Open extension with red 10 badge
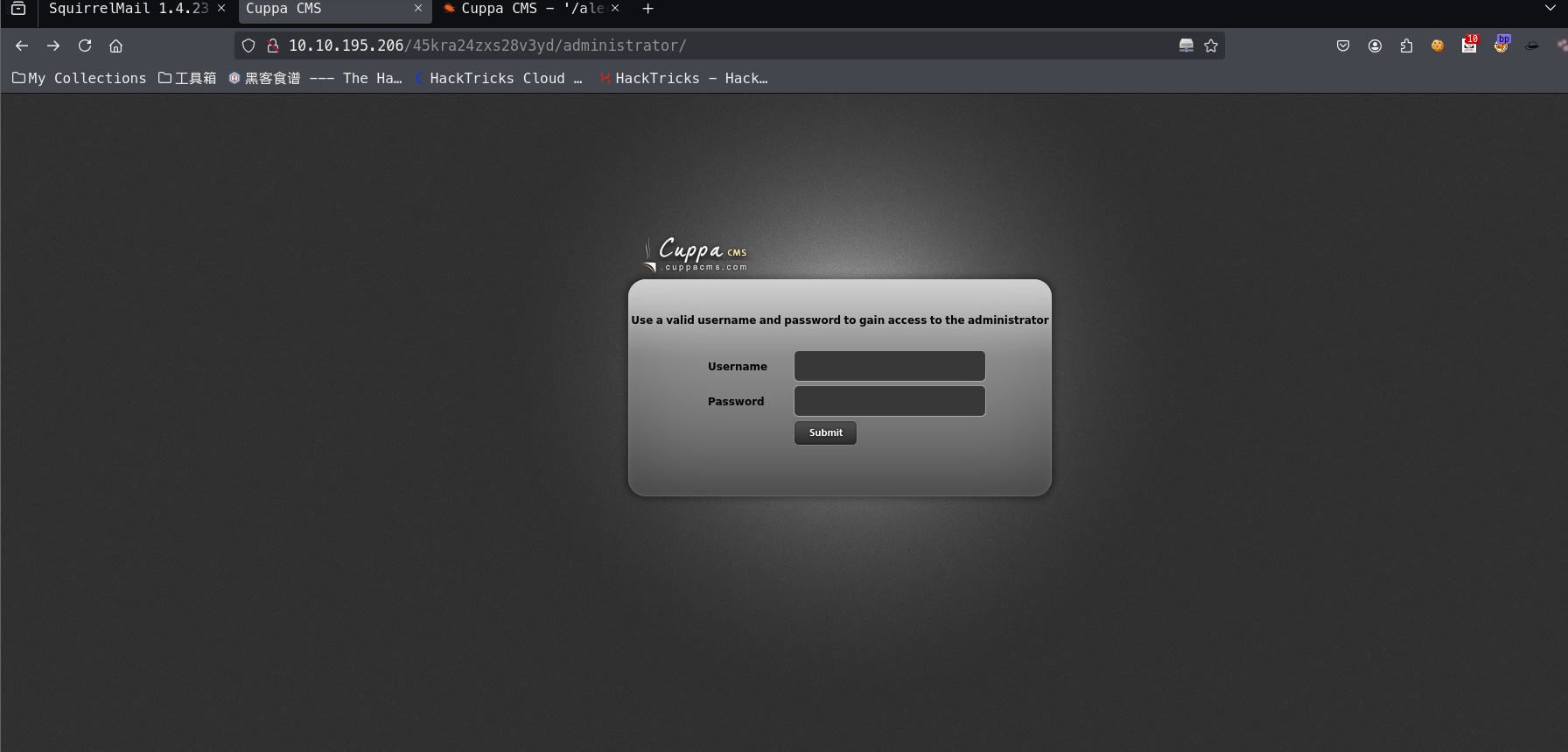Viewport: 1568px width, 752px height. click(x=1469, y=45)
